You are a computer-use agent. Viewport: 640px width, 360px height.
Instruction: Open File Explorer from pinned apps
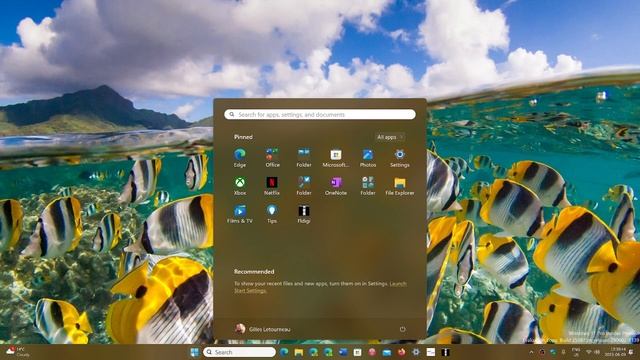400,186
